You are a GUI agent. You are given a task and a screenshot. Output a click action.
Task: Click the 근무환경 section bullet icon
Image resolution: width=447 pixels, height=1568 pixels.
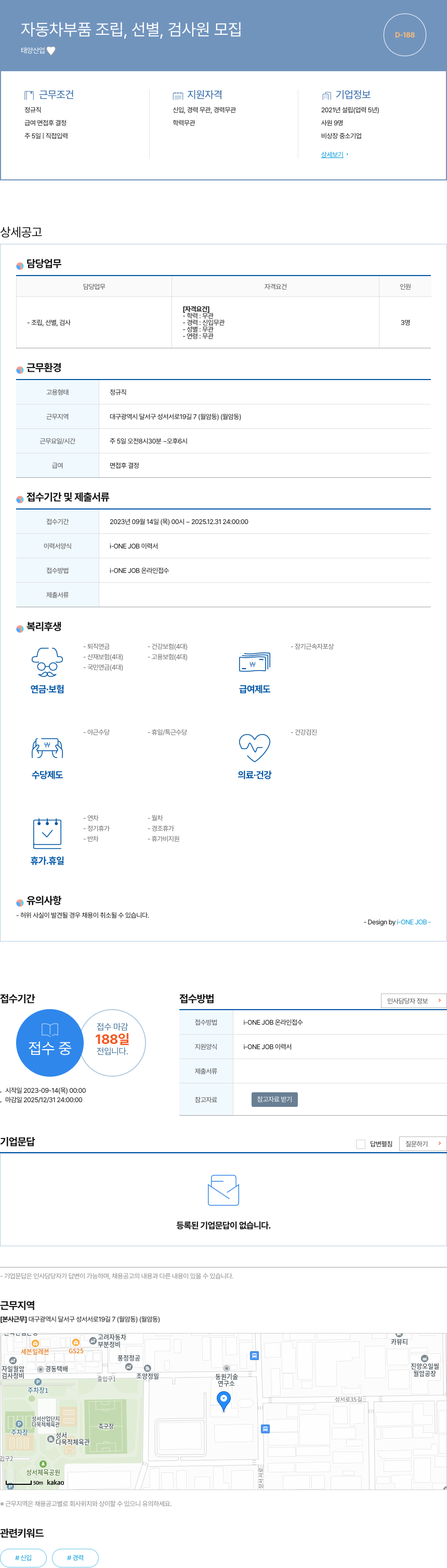coord(20,370)
